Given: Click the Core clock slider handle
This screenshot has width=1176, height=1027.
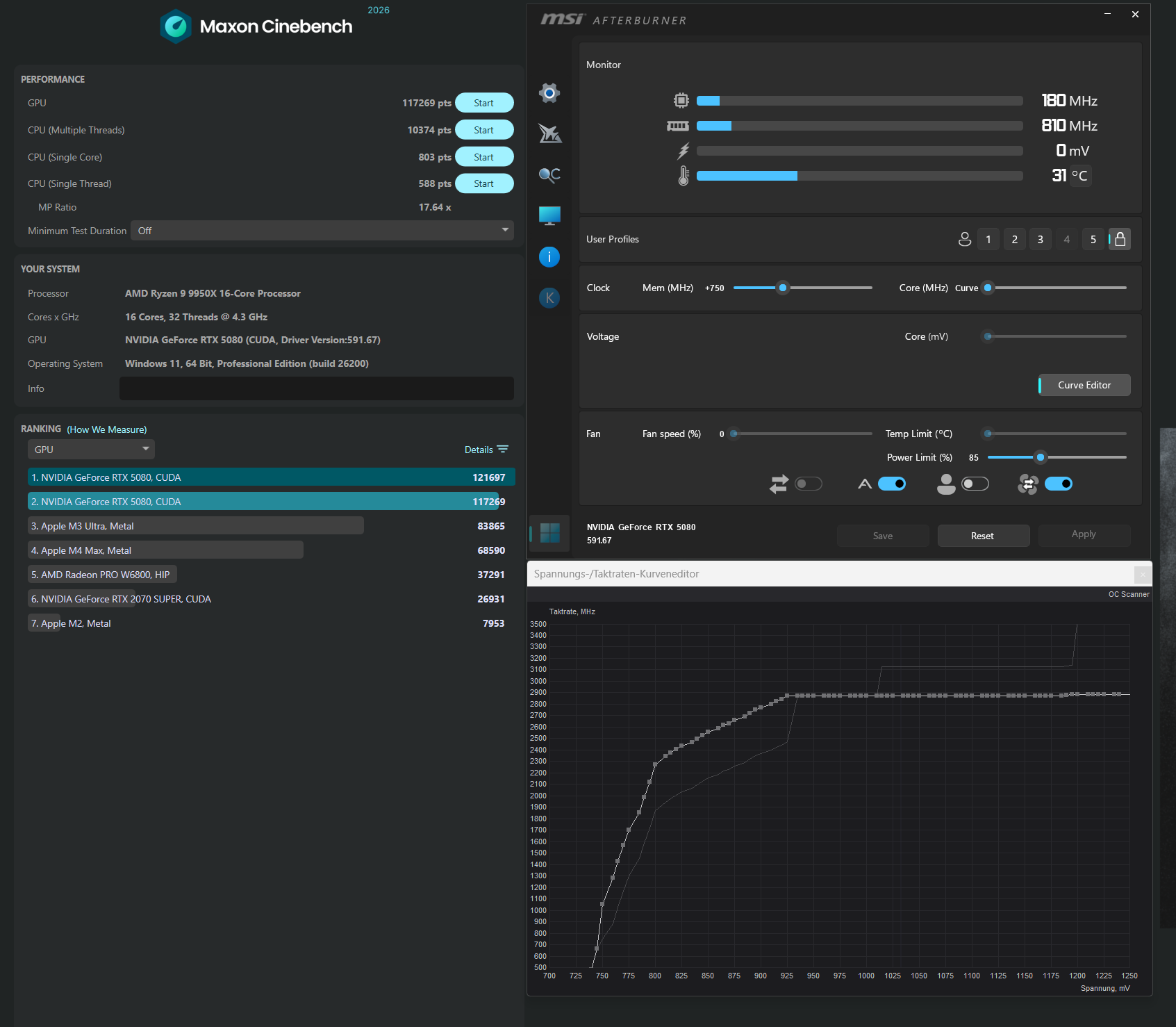Looking at the screenshot, I should pos(988,288).
